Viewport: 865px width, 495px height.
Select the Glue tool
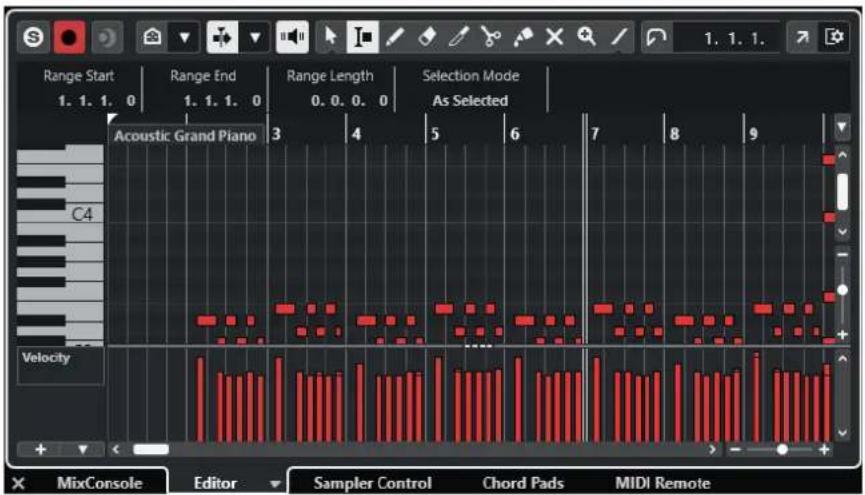point(522,38)
